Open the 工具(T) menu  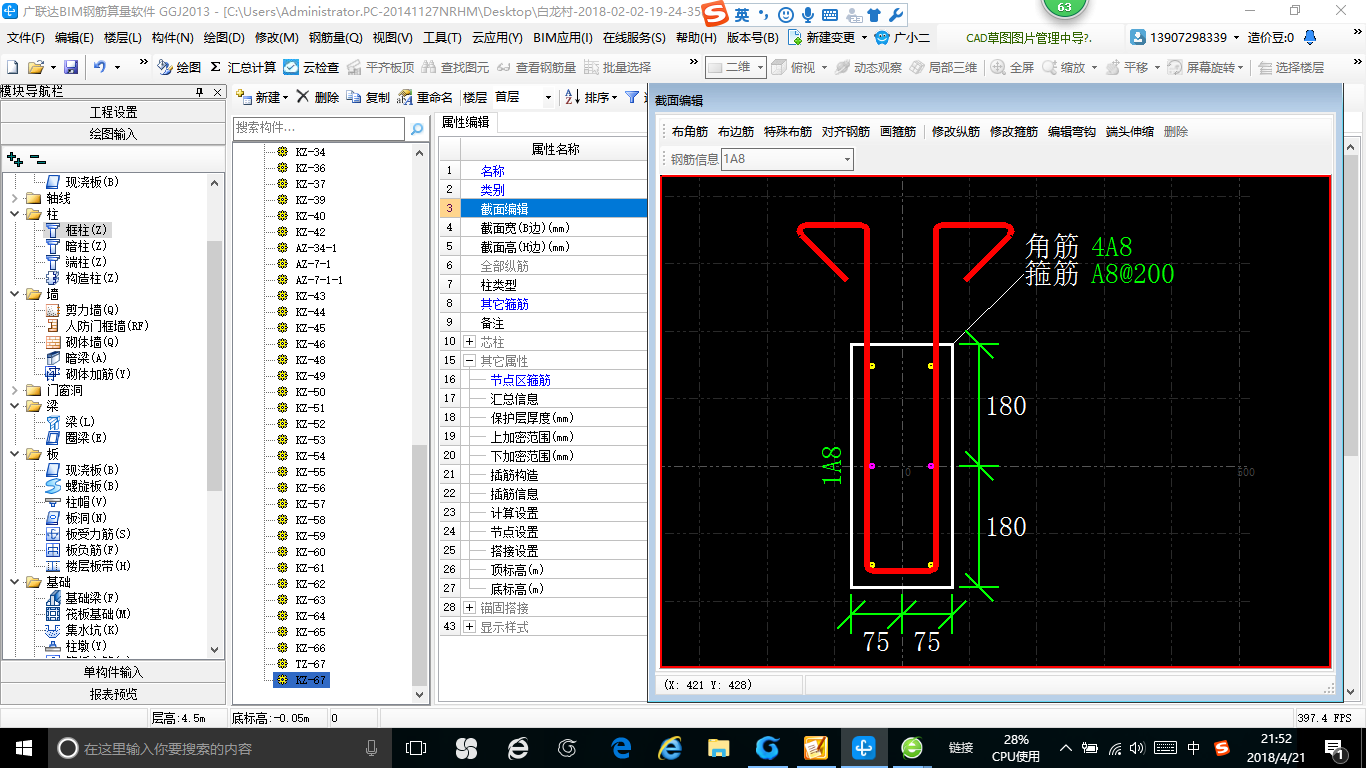[442, 38]
